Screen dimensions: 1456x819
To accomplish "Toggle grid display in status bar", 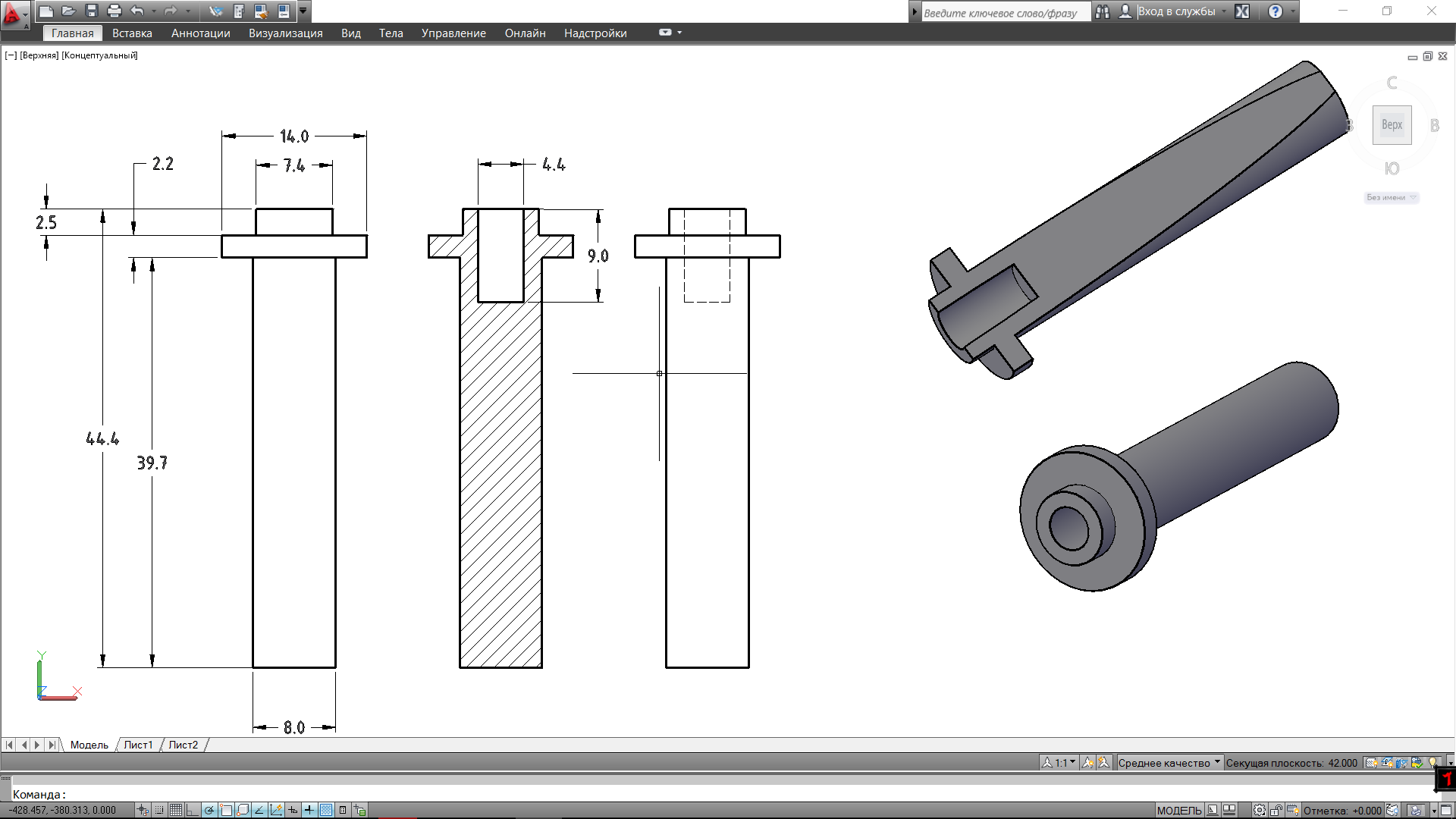I will pyautogui.click(x=176, y=810).
